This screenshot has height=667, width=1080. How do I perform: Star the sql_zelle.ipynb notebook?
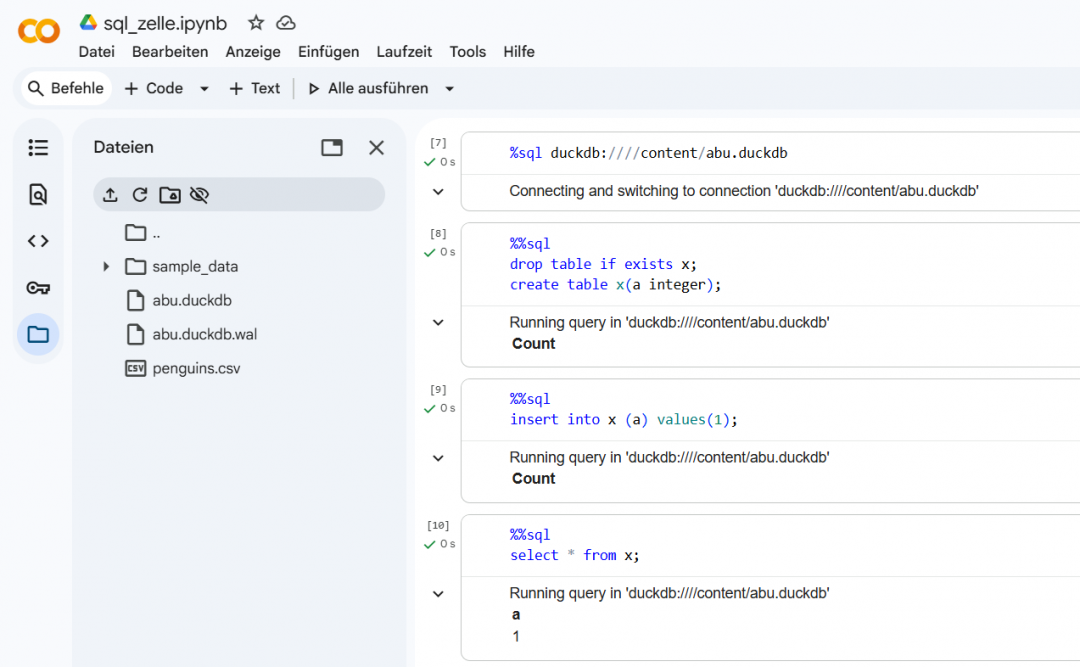pyautogui.click(x=255, y=22)
